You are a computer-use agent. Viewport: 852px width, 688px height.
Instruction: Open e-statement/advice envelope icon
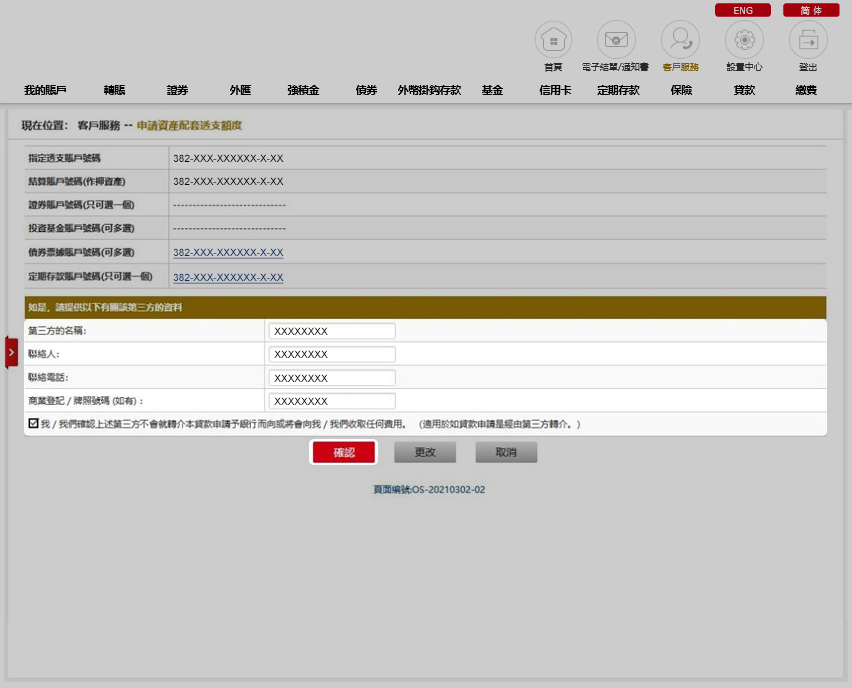616,40
